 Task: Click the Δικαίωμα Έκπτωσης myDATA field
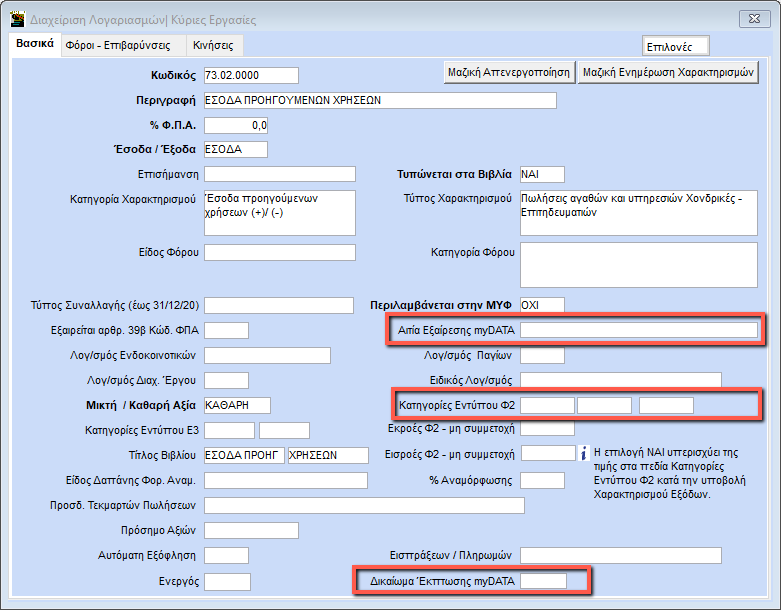543,581
